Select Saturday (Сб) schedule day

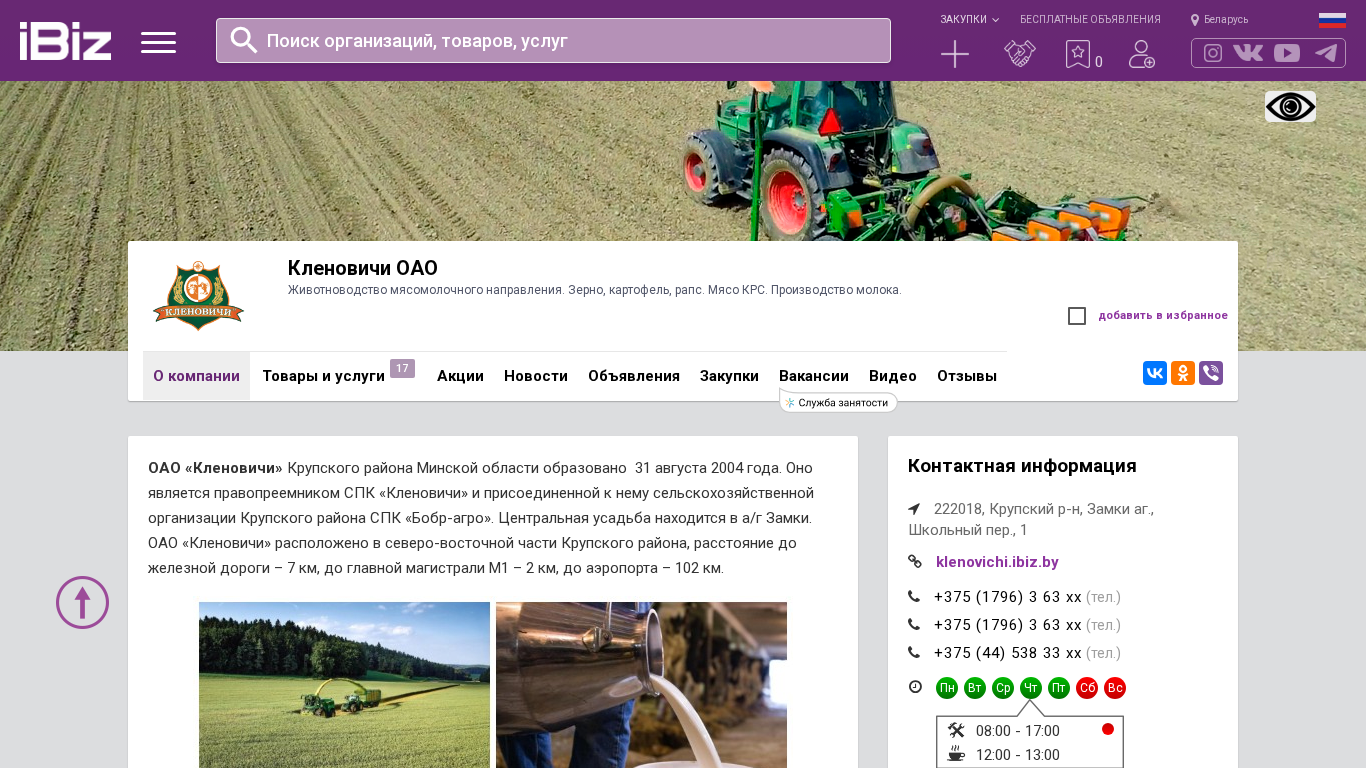point(1087,688)
